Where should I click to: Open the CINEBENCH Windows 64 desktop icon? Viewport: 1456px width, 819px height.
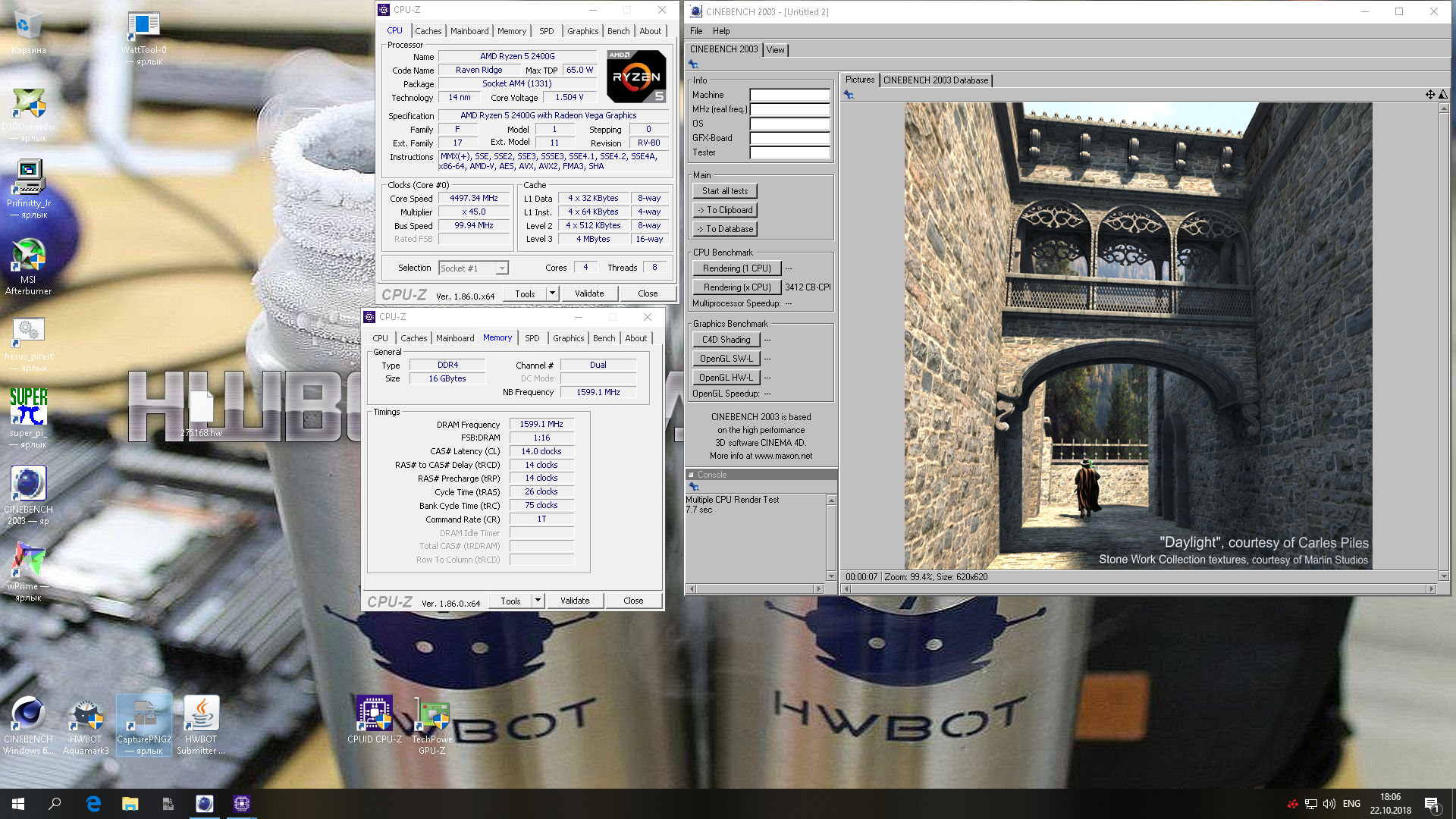28,726
